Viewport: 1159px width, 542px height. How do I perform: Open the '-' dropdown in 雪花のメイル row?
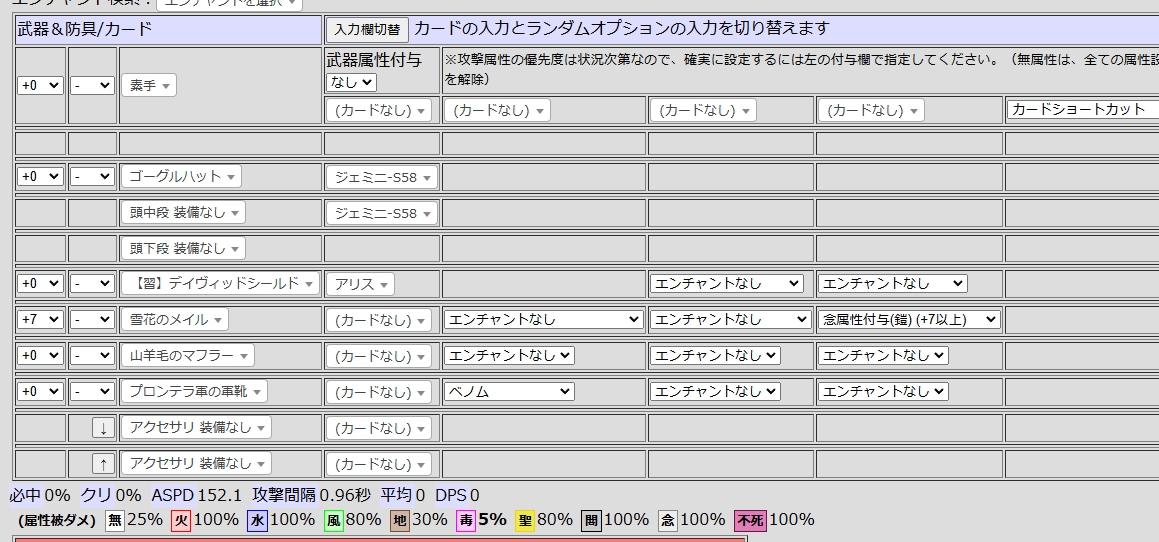pos(92,319)
